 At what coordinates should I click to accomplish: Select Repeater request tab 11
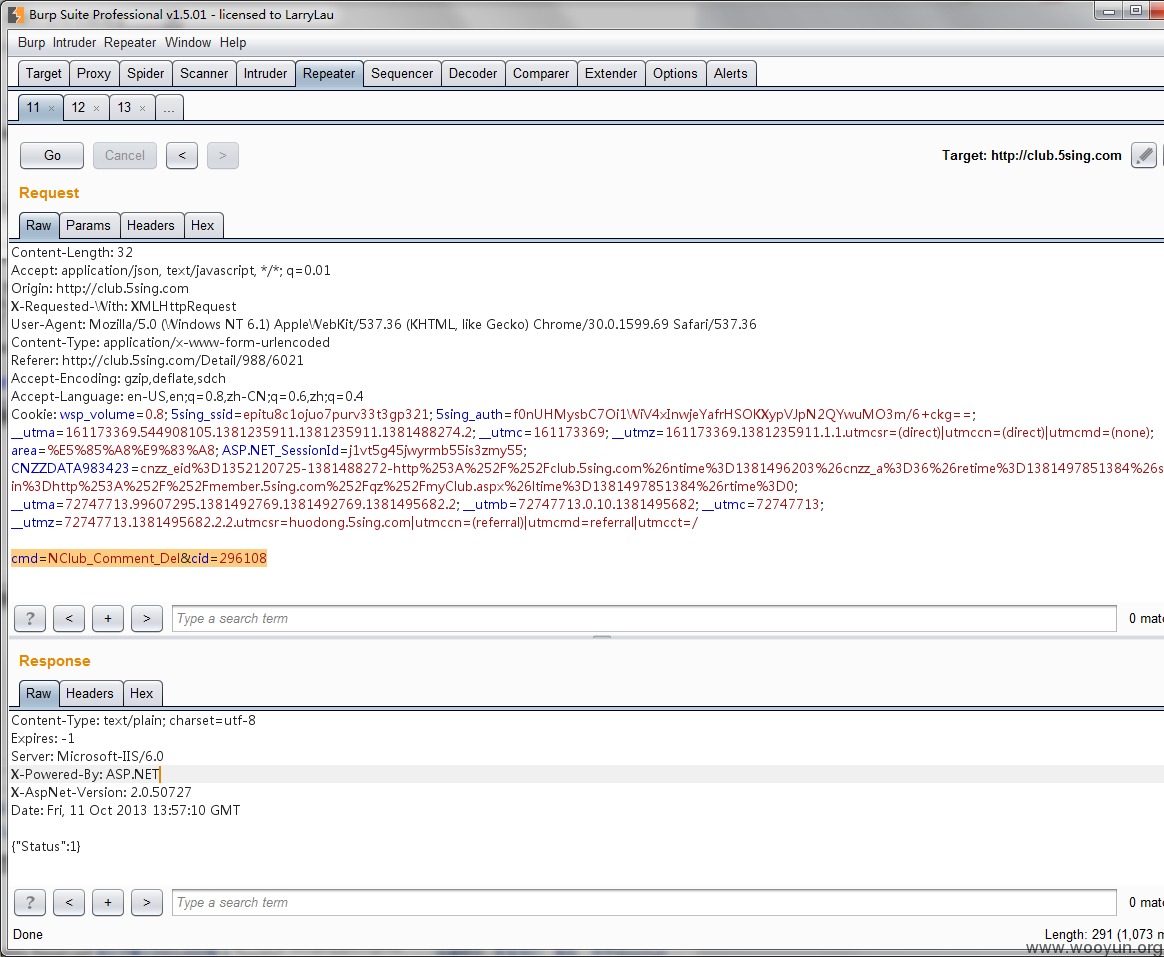point(33,108)
